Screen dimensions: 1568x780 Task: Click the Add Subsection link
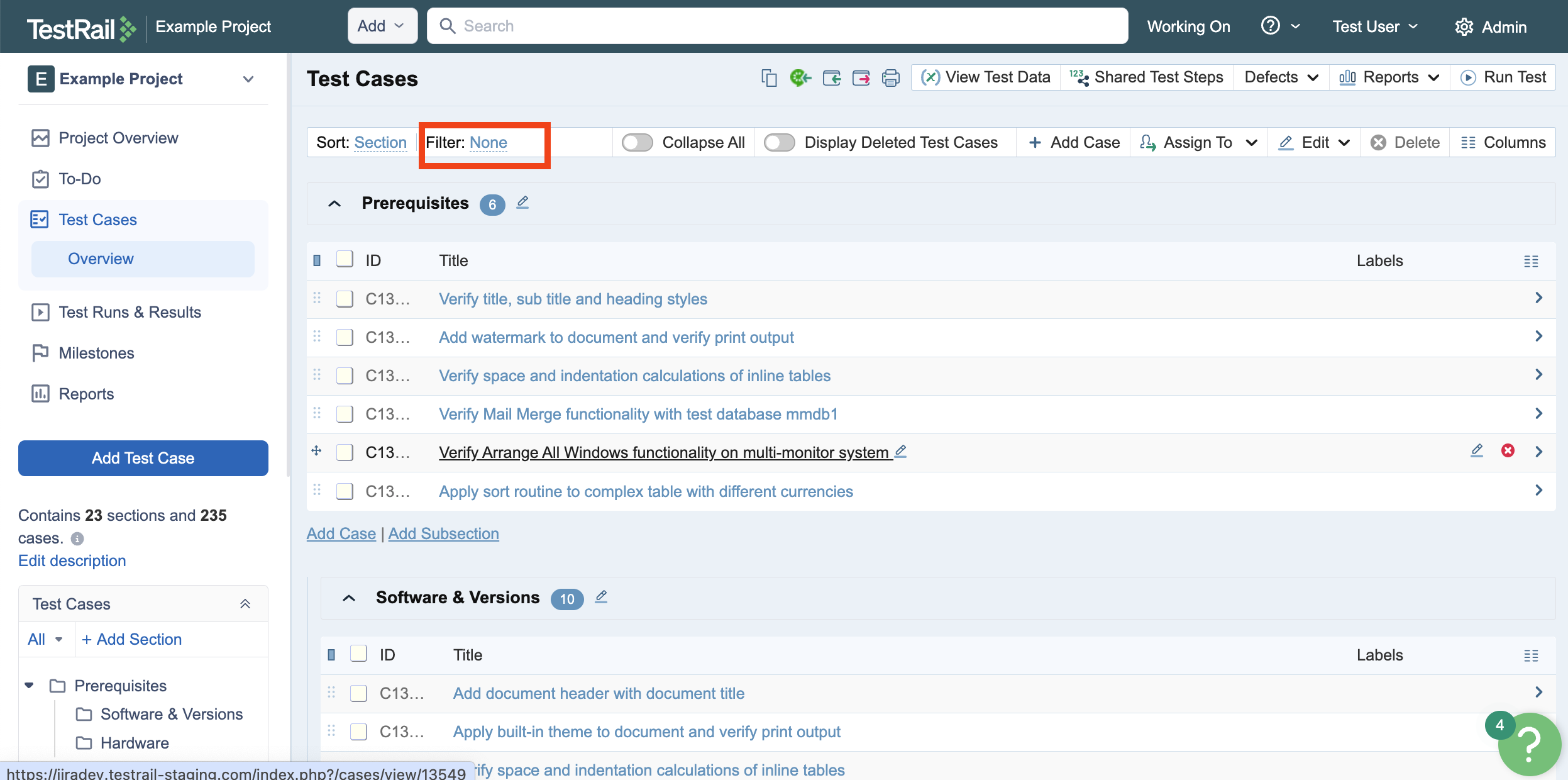443,533
